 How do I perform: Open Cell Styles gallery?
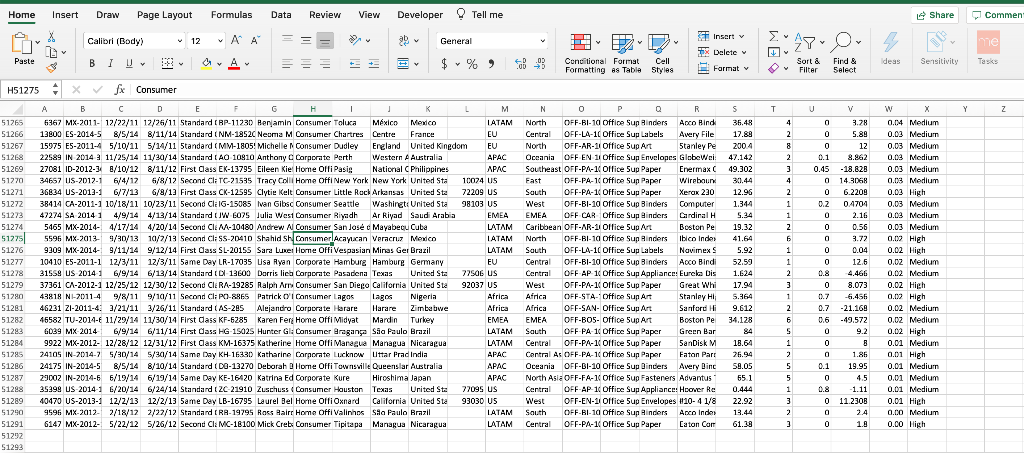(x=662, y=53)
